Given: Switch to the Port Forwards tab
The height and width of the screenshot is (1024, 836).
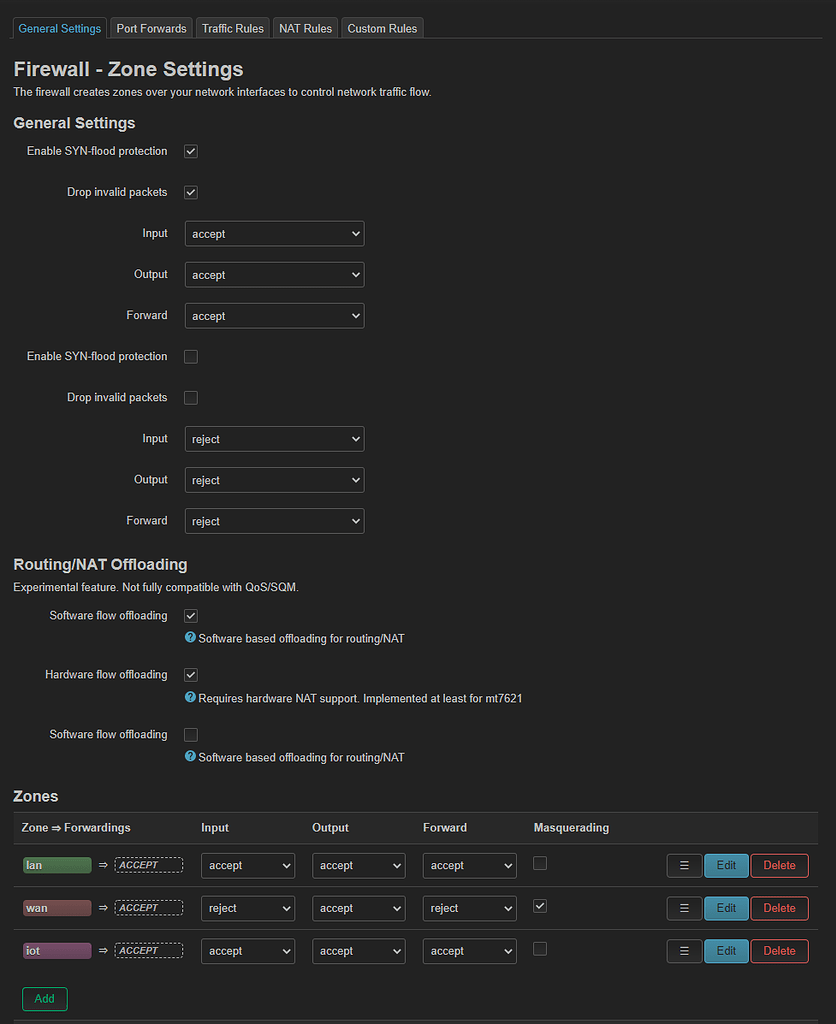Looking at the screenshot, I should [x=150, y=28].
